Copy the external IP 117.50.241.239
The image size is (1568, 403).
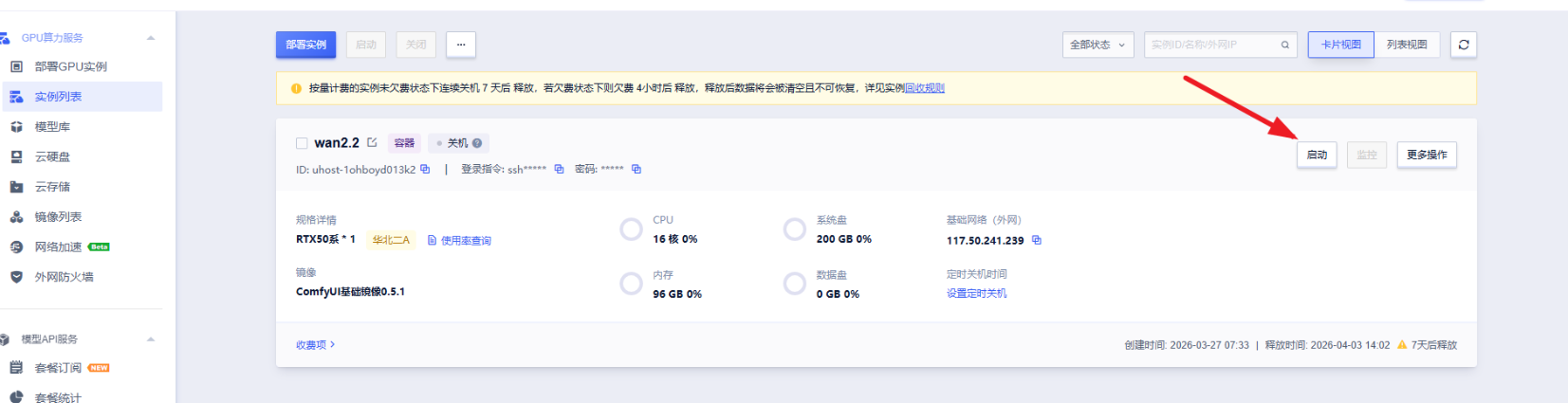coord(1037,241)
